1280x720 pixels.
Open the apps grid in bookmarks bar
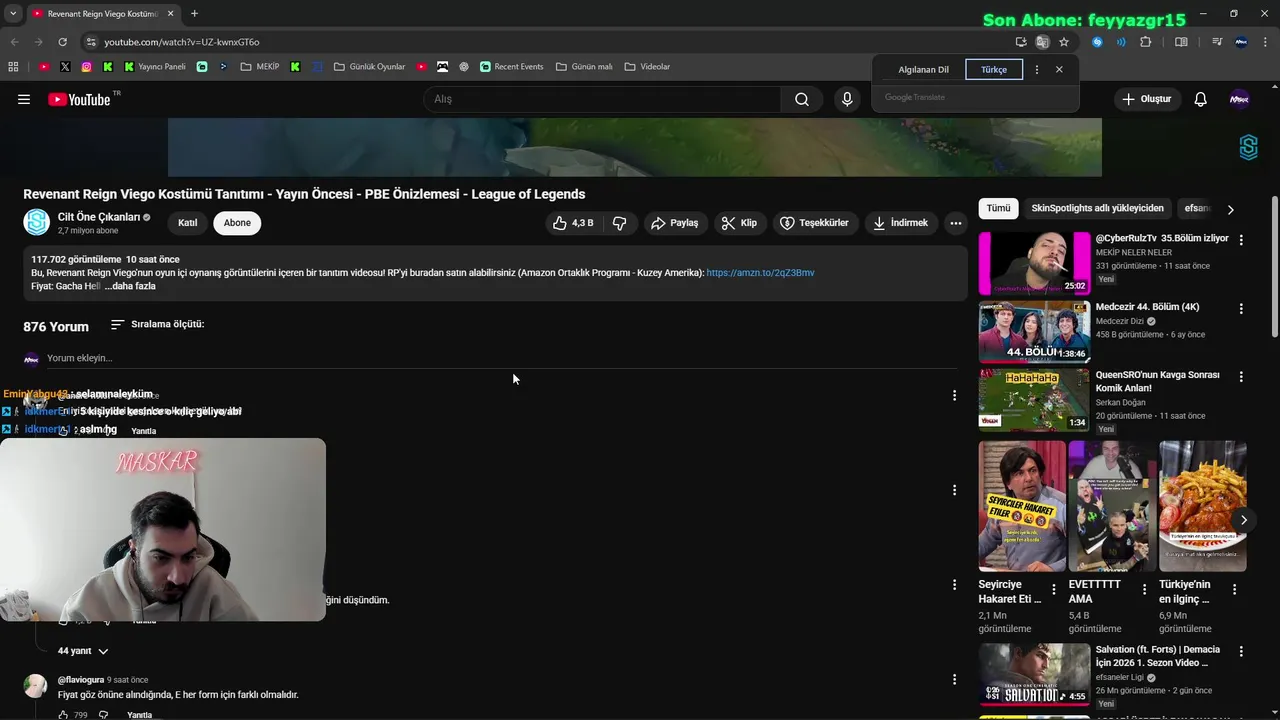13,67
